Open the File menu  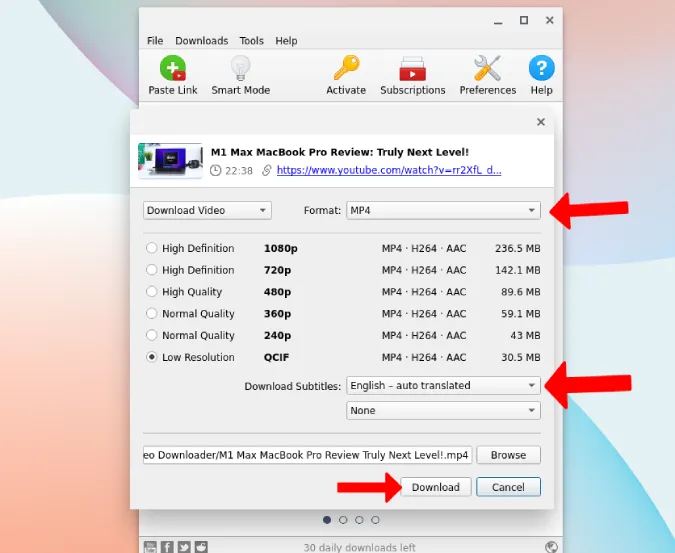click(155, 41)
